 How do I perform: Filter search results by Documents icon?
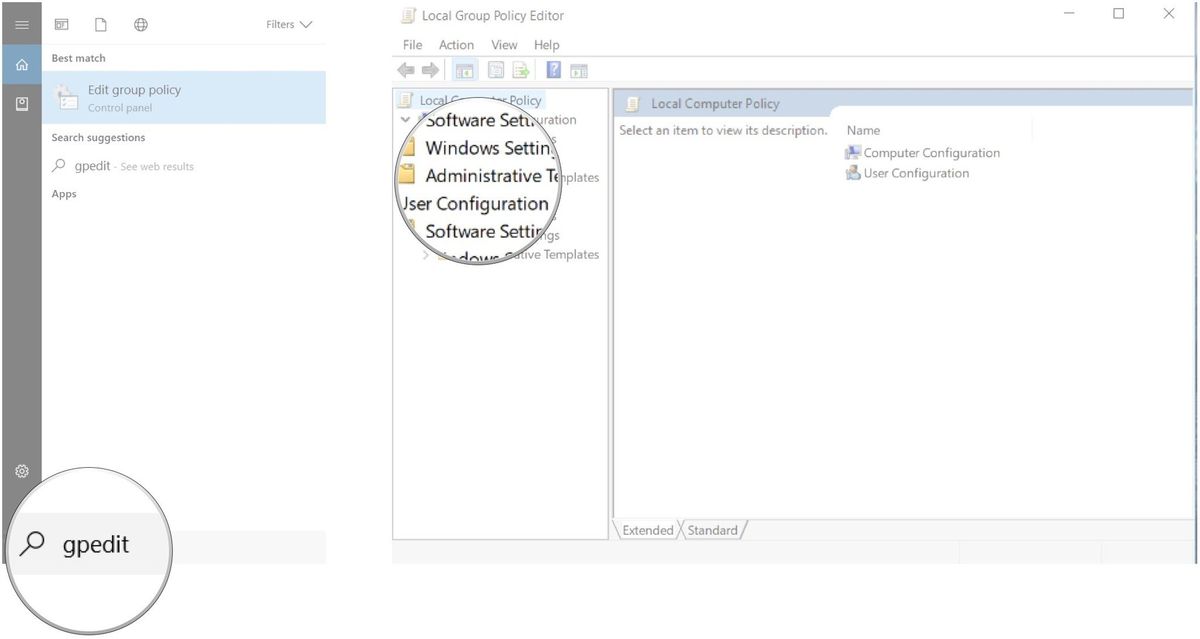100,24
